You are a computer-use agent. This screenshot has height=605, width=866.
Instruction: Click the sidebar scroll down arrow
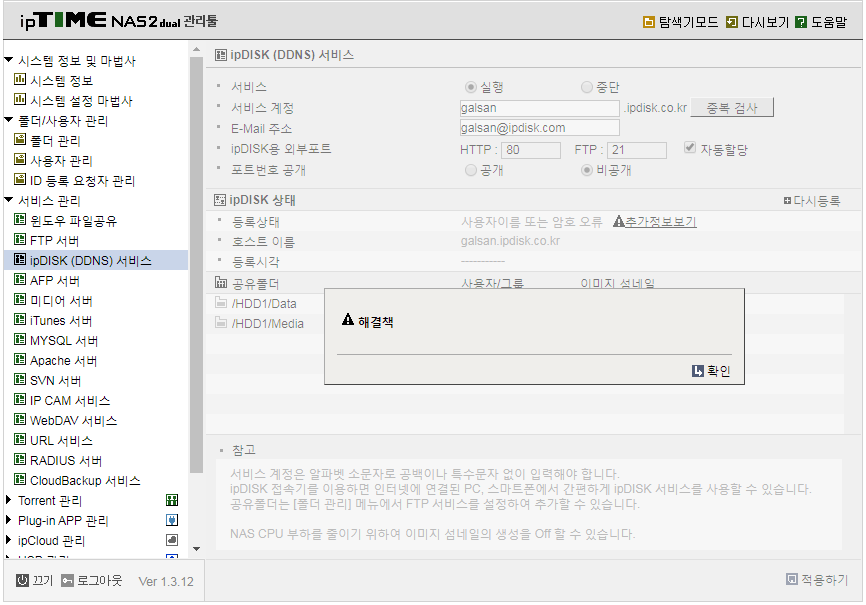click(x=196, y=549)
